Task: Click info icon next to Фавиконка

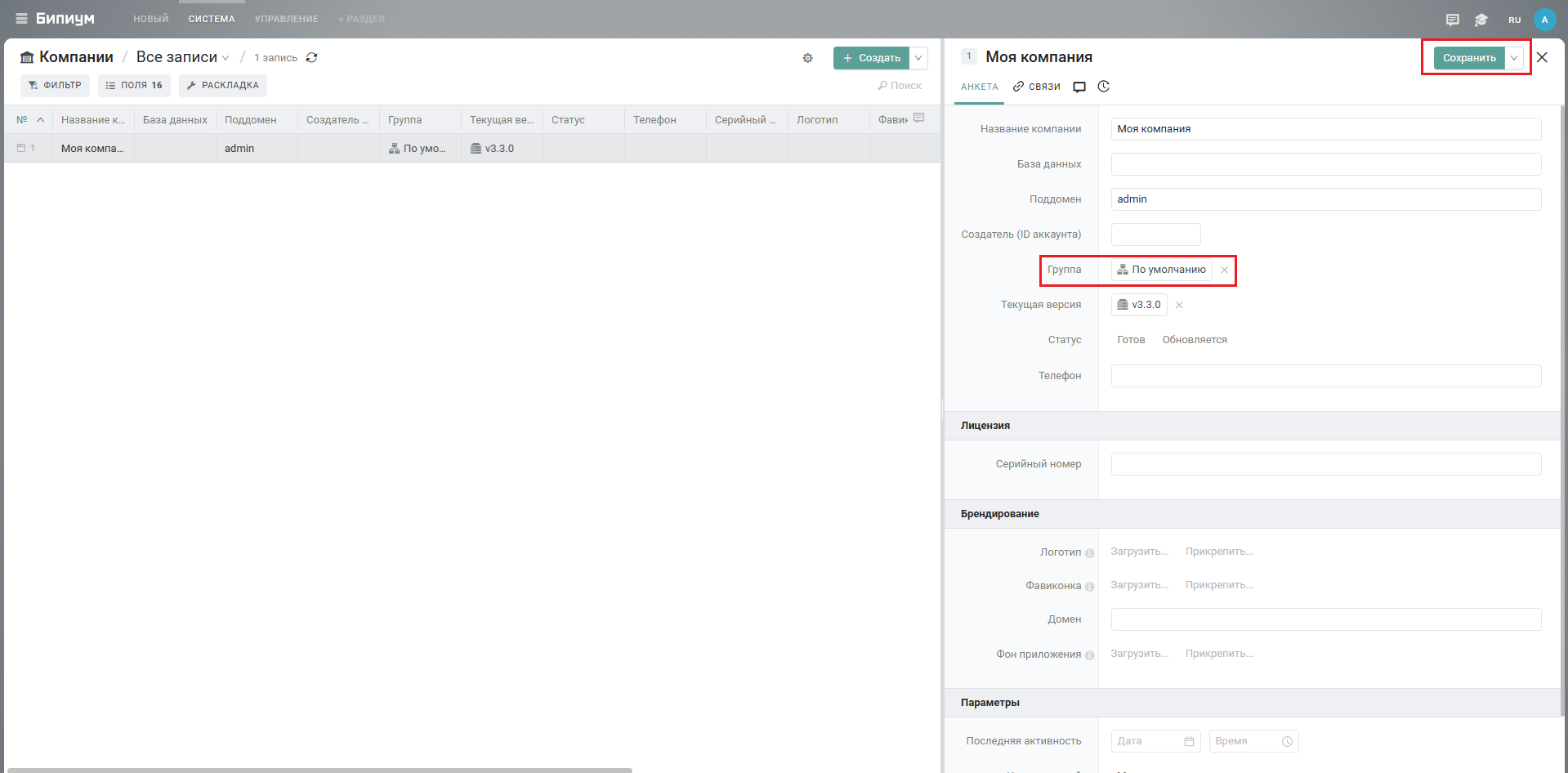Action: 1089,587
